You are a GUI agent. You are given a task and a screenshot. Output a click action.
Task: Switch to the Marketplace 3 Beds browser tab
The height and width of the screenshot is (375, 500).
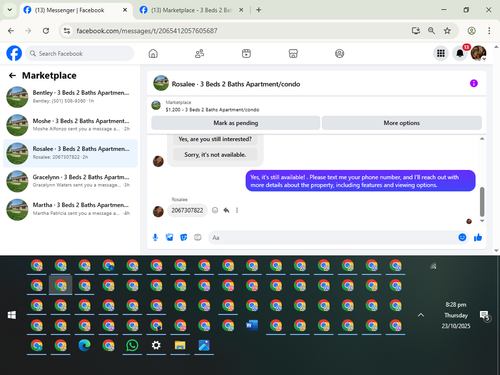coord(191,10)
